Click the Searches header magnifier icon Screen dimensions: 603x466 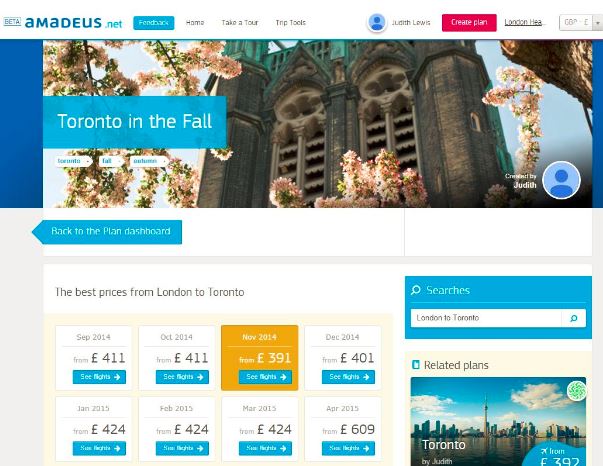[416, 290]
